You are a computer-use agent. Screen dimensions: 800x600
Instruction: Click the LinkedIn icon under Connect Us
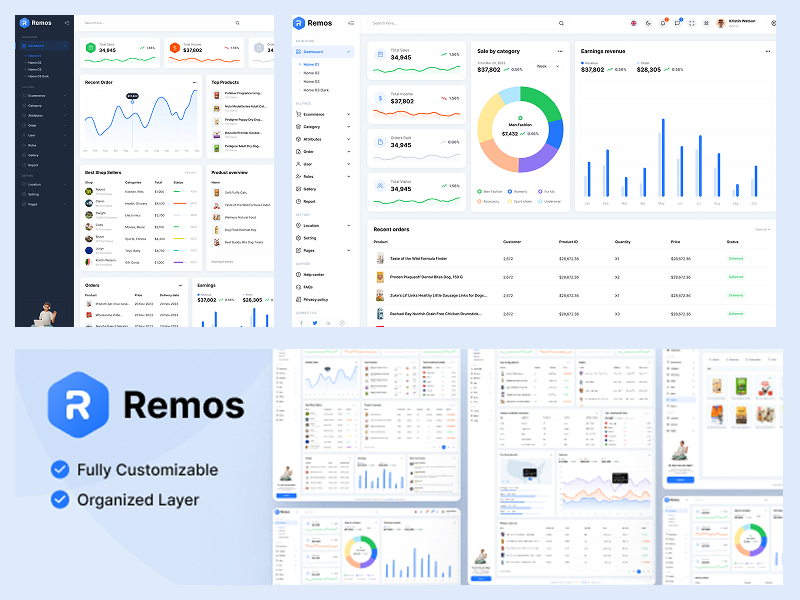pyautogui.click(x=329, y=322)
